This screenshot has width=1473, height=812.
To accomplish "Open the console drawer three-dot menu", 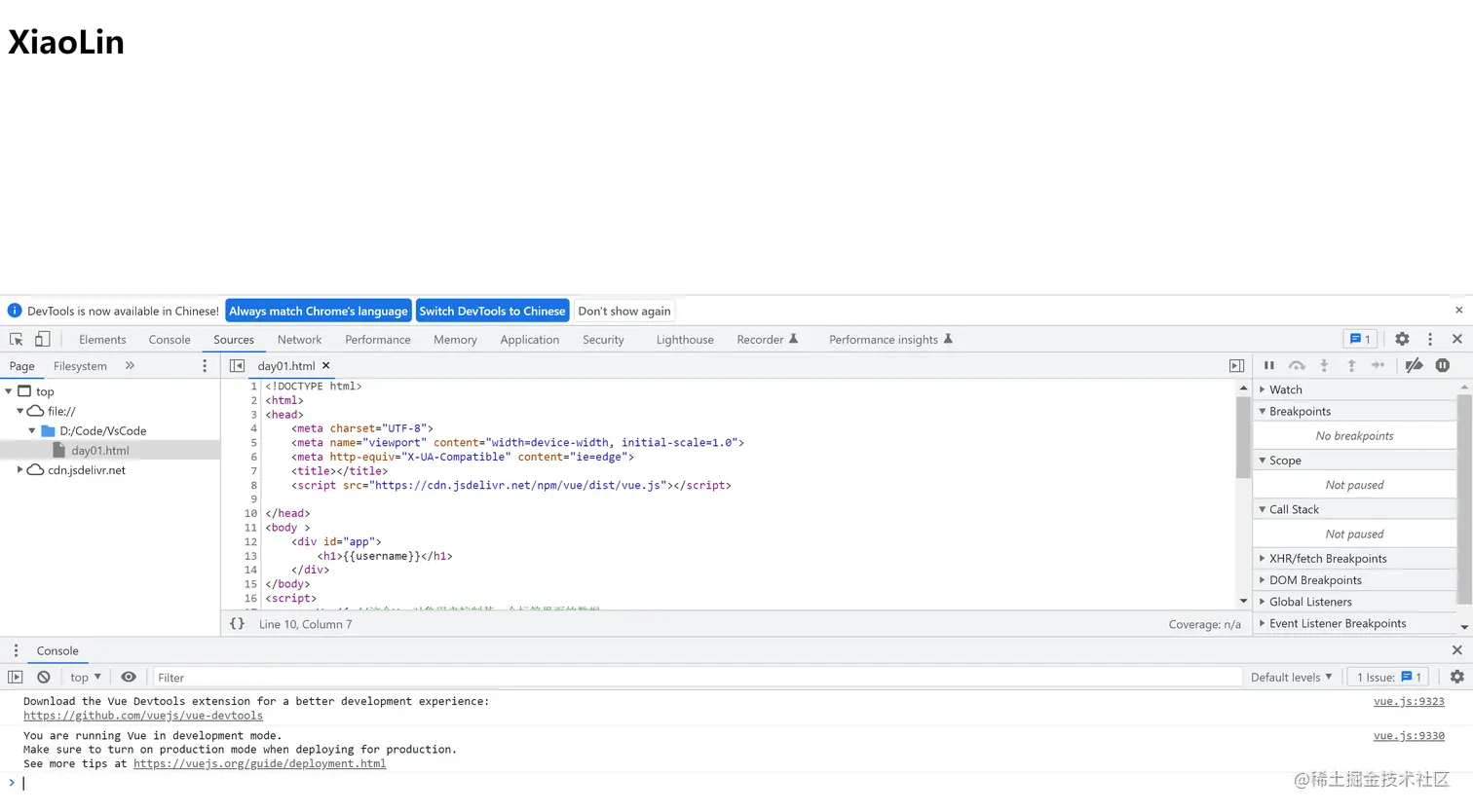I will point(16,650).
